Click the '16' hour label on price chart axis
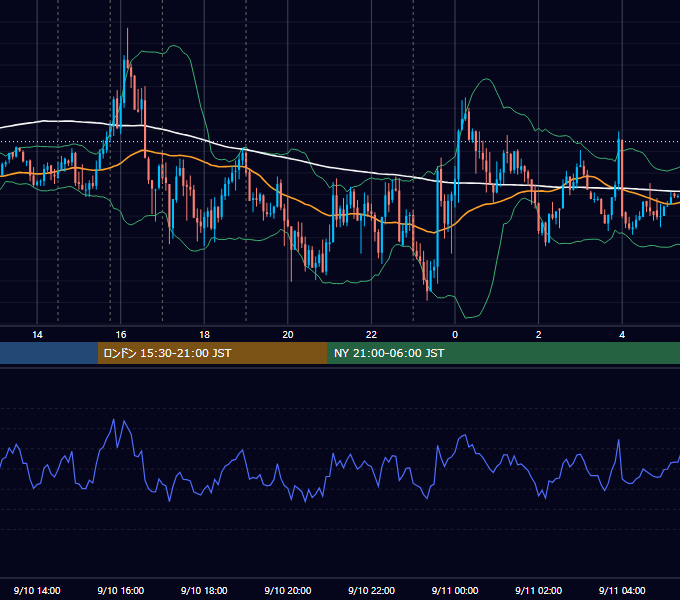 coord(121,335)
